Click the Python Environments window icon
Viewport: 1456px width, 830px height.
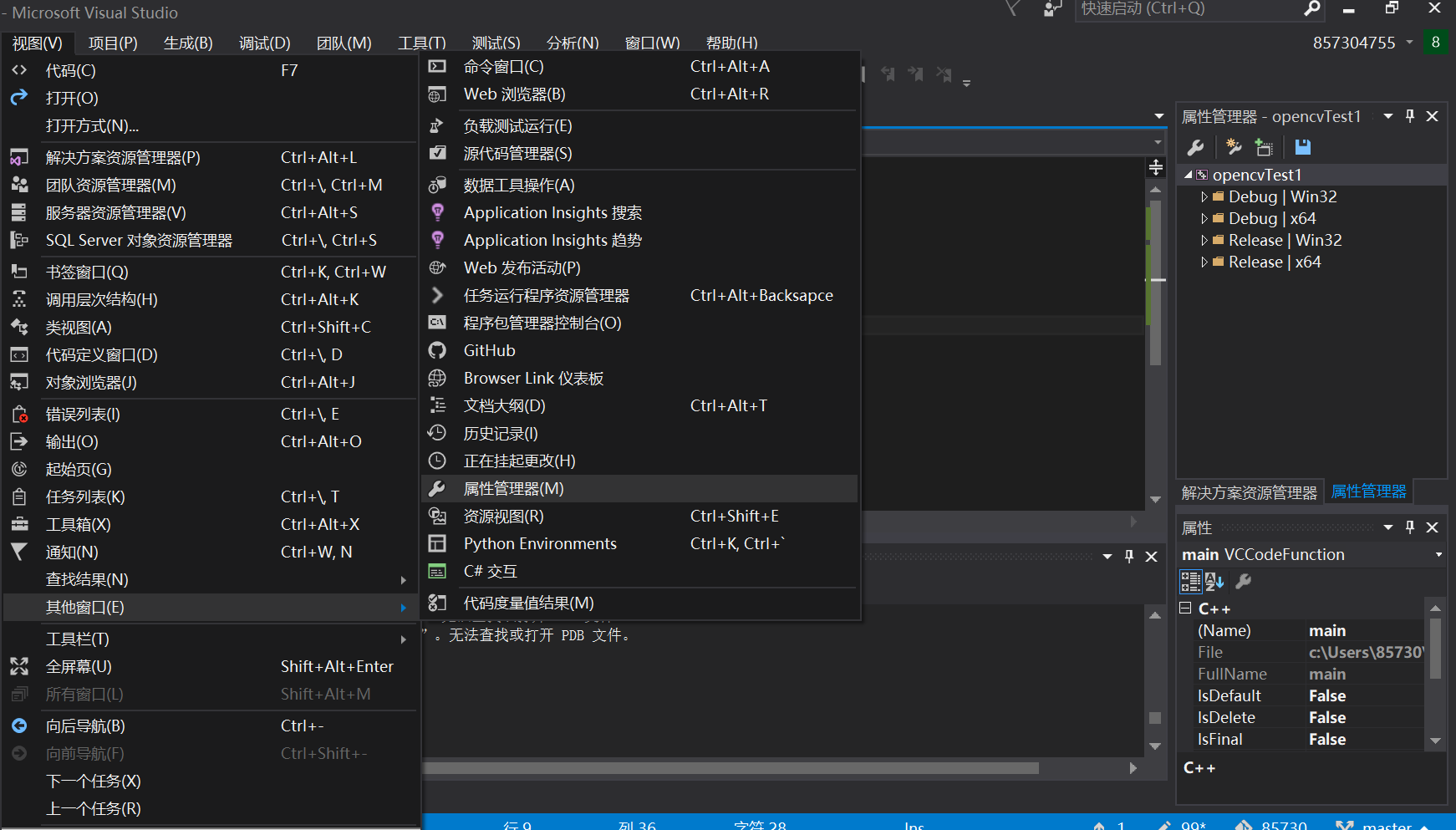coord(437,543)
